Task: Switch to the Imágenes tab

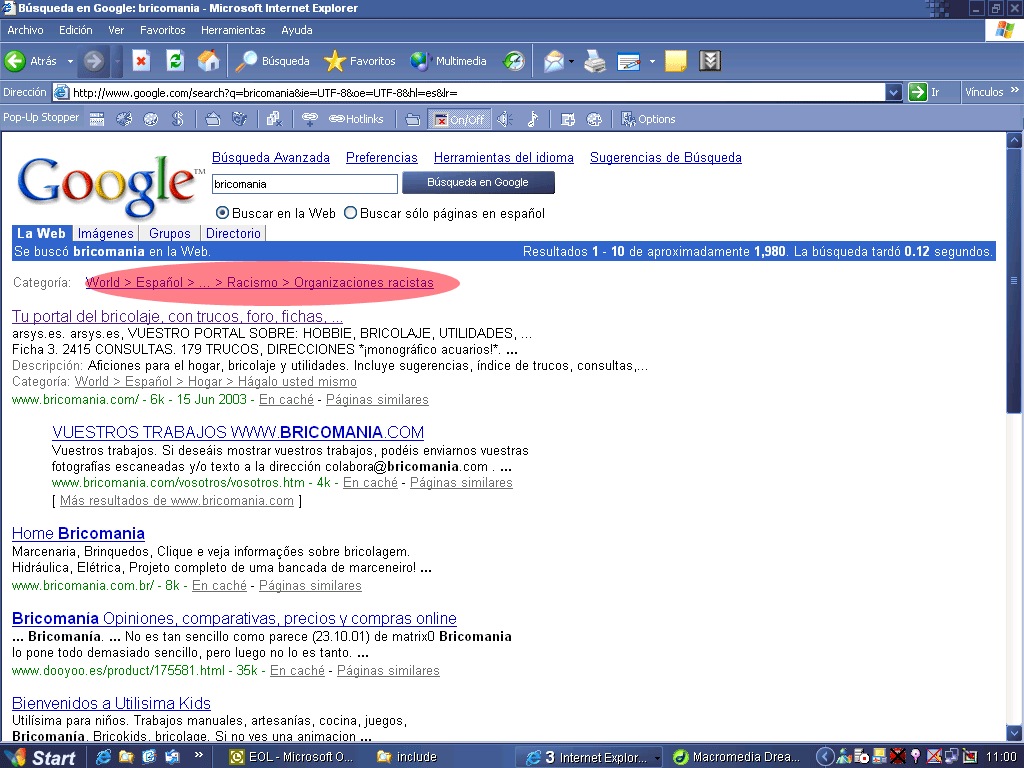Action: coord(105,233)
